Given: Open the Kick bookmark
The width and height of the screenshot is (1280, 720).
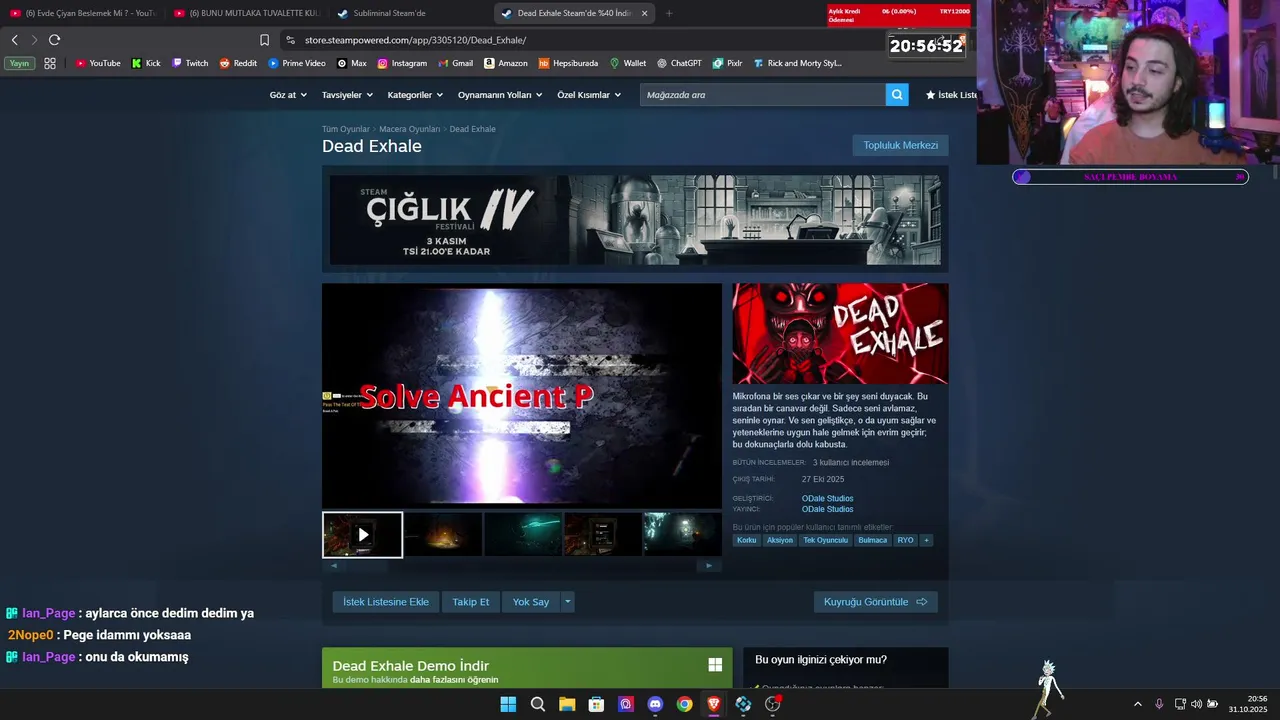Looking at the screenshot, I should point(146,63).
